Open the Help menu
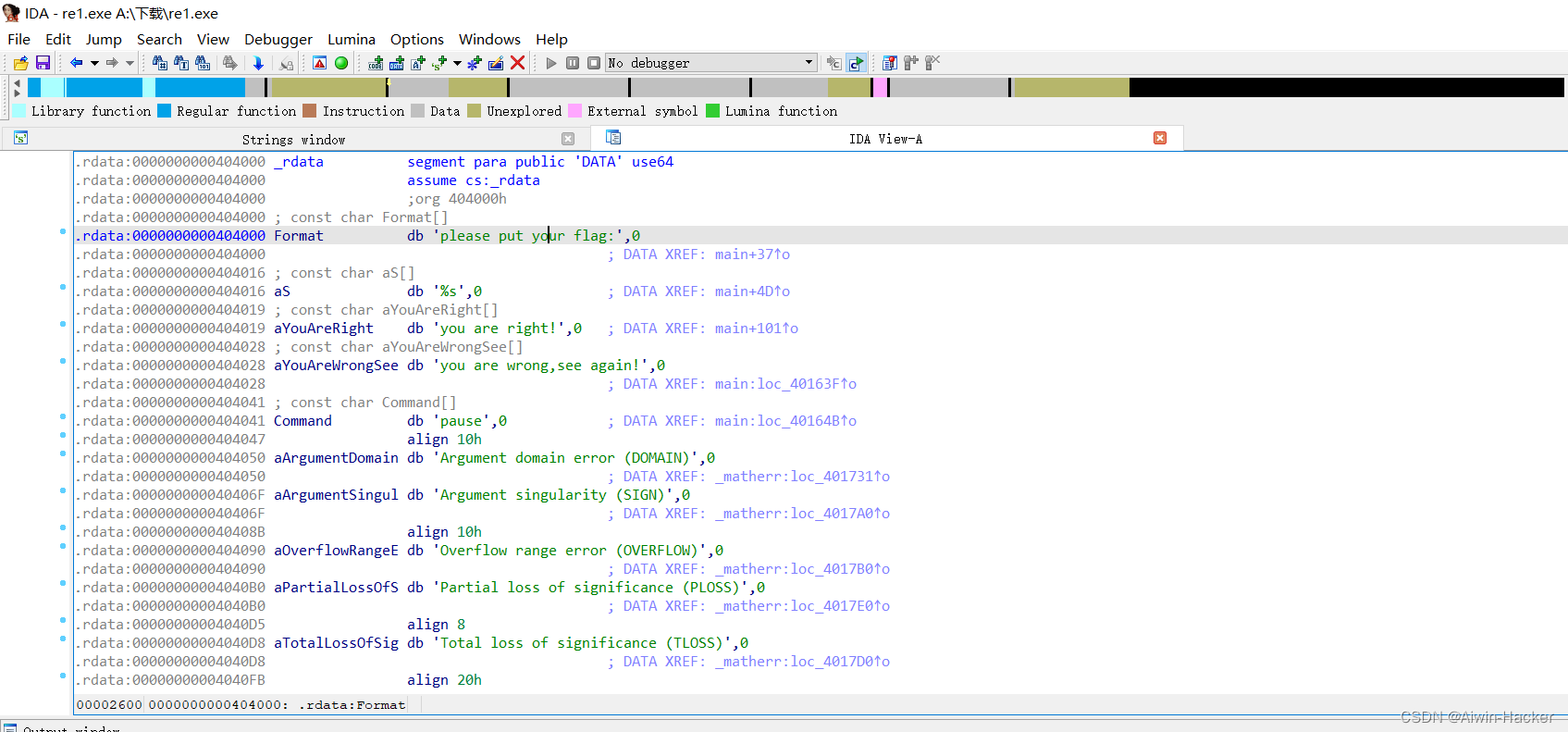 pos(551,39)
